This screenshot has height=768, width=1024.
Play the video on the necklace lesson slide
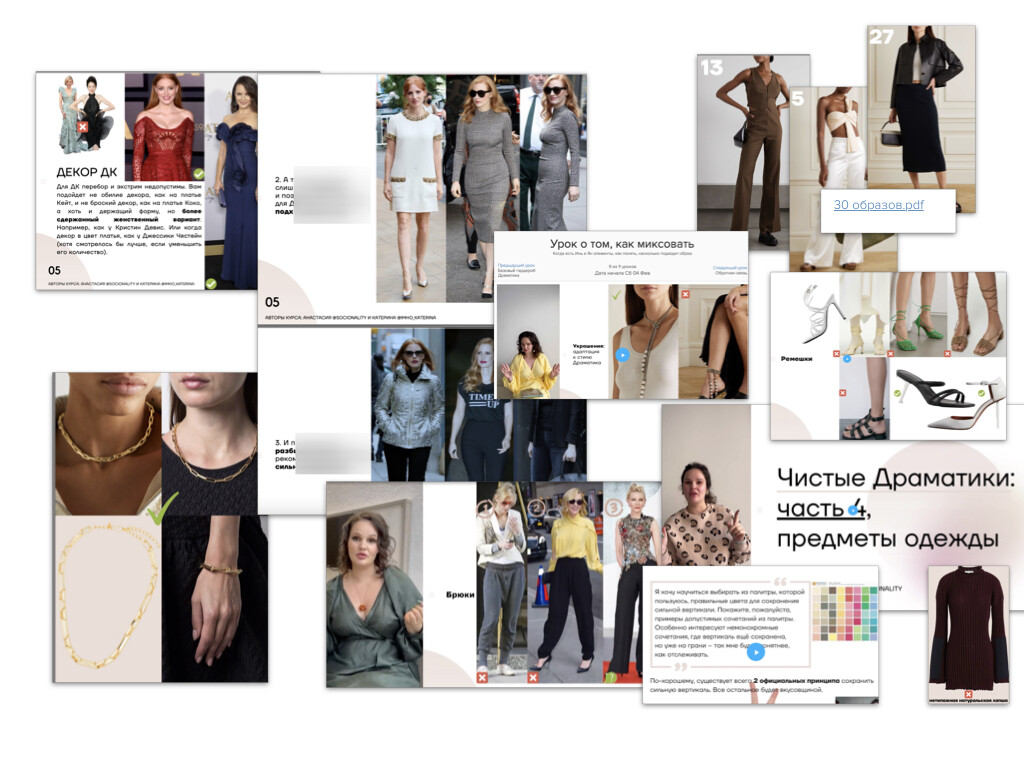622,354
